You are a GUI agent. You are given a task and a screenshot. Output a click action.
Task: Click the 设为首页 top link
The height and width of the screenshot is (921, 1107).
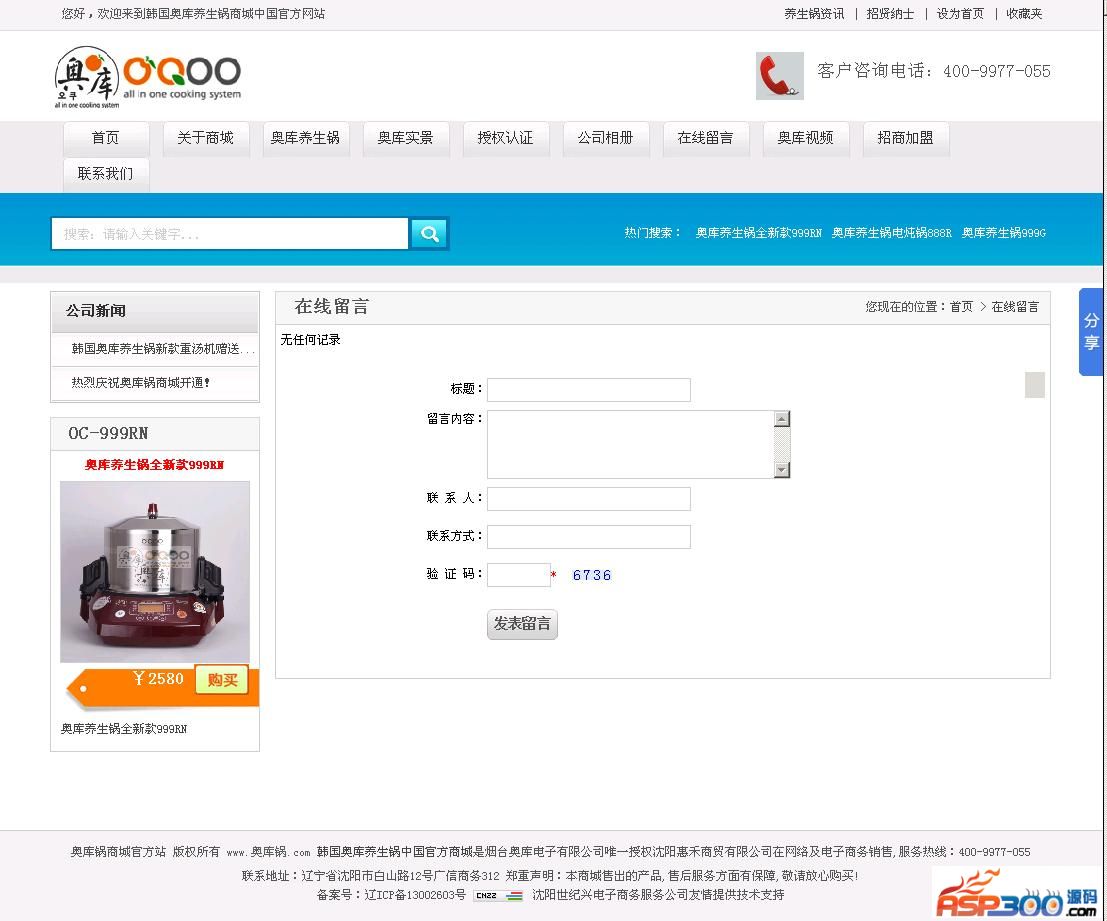[x=960, y=13]
